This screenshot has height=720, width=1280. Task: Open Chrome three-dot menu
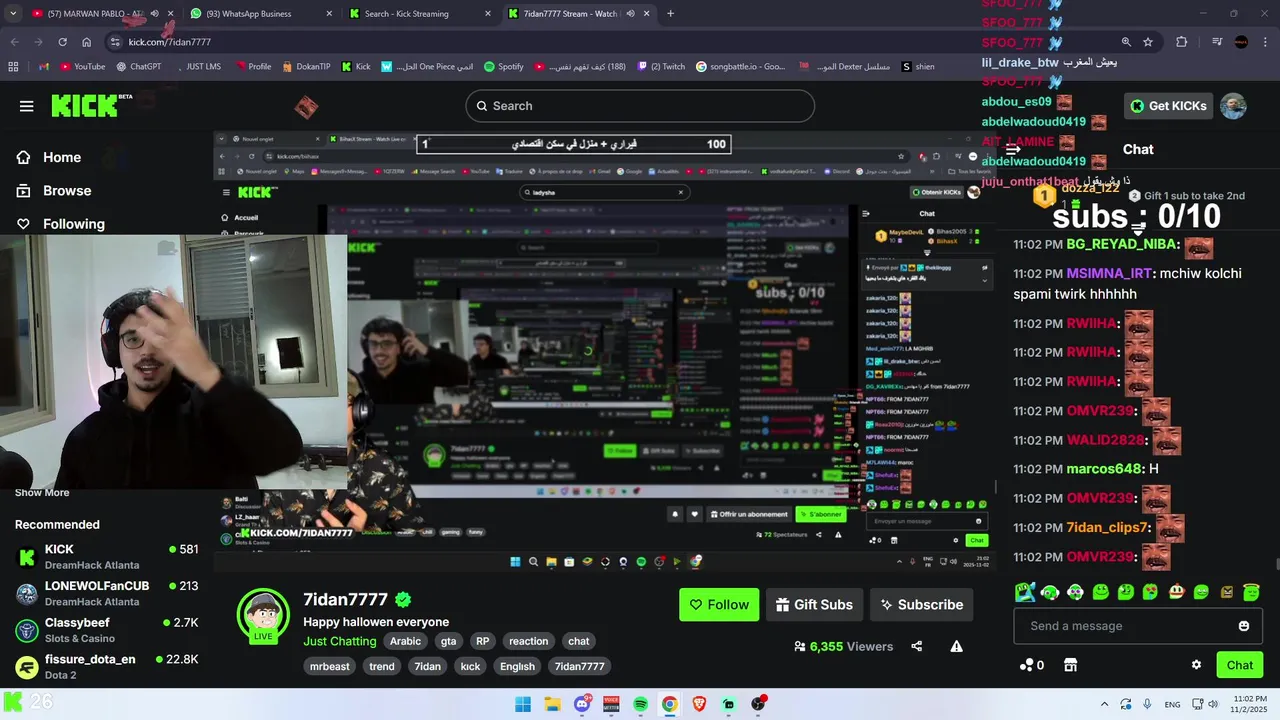[1265, 42]
